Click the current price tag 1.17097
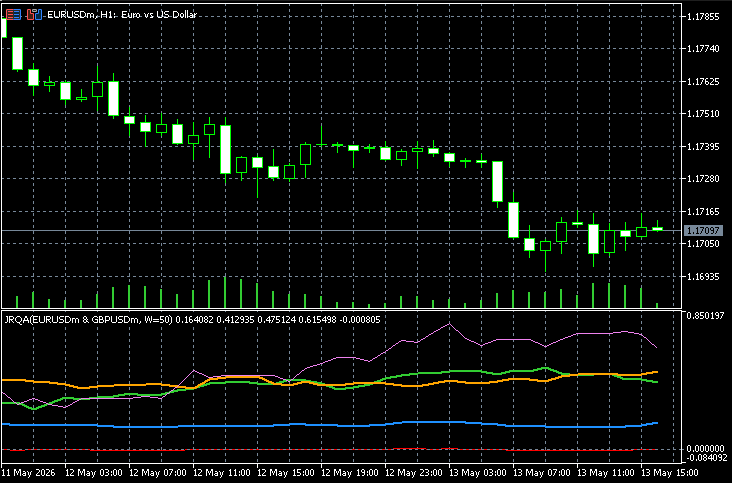Image resolution: width=732 pixels, height=483 pixels. [x=703, y=231]
